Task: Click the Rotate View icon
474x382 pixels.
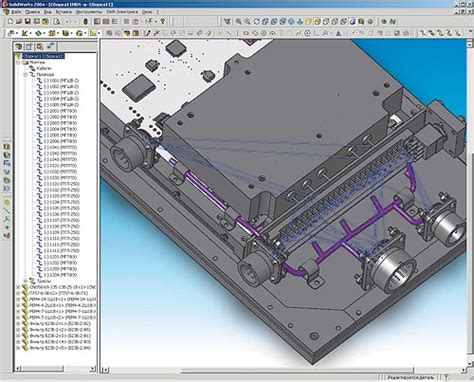Action: [x=256, y=22]
